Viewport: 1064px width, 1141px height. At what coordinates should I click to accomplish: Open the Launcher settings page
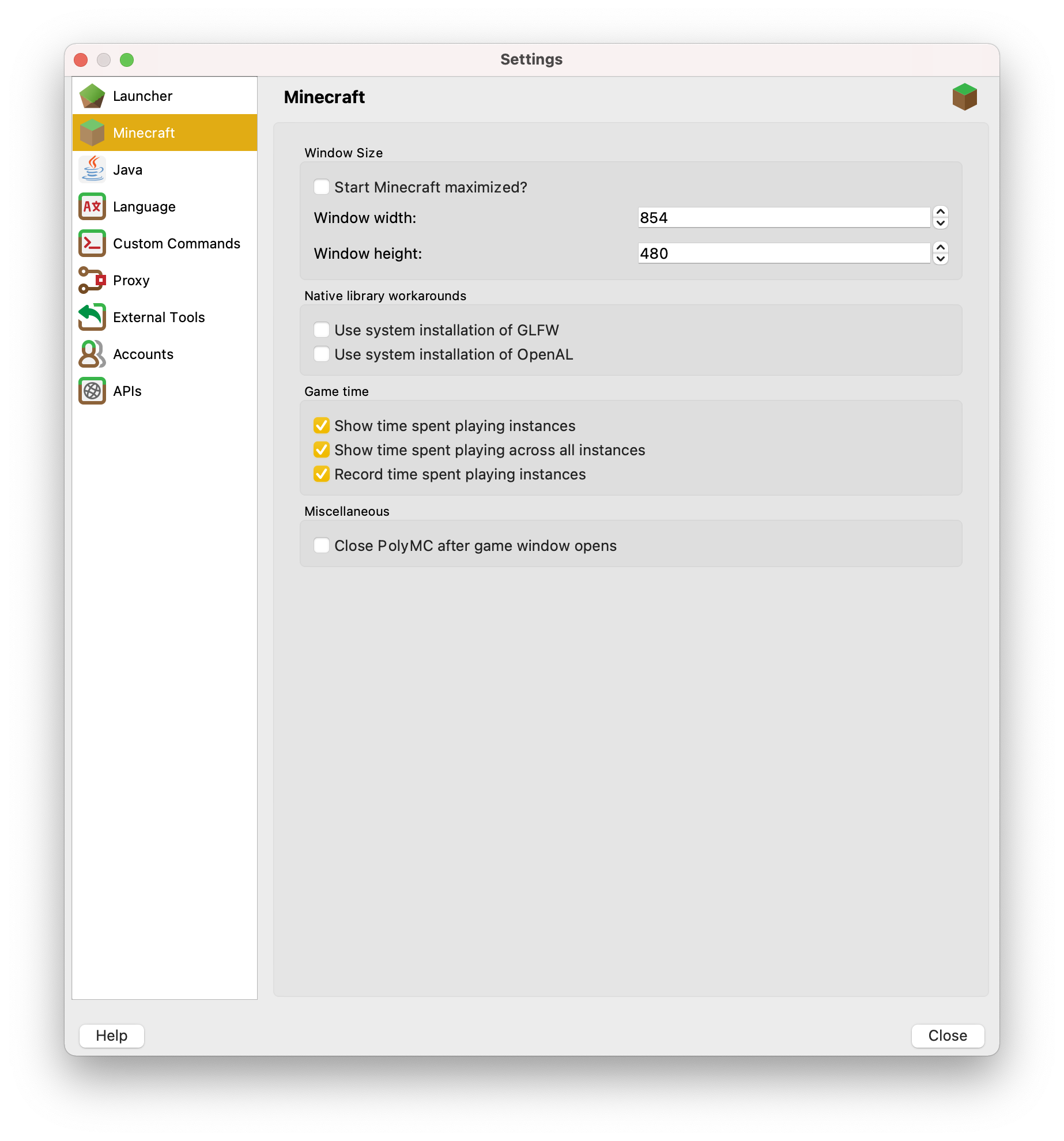(143, 96)
